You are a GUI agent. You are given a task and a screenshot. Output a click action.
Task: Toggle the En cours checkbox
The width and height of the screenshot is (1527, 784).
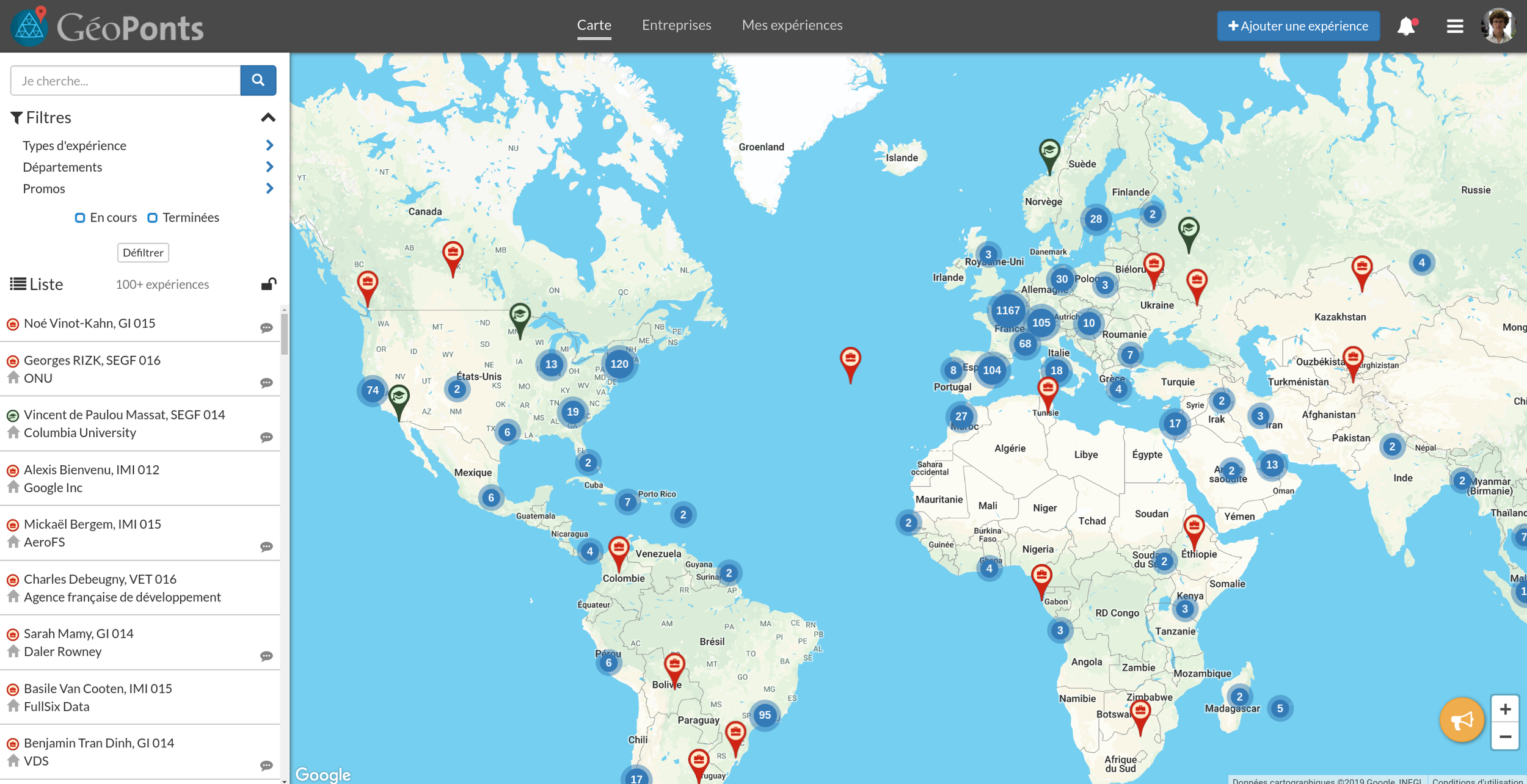point(80,218)
